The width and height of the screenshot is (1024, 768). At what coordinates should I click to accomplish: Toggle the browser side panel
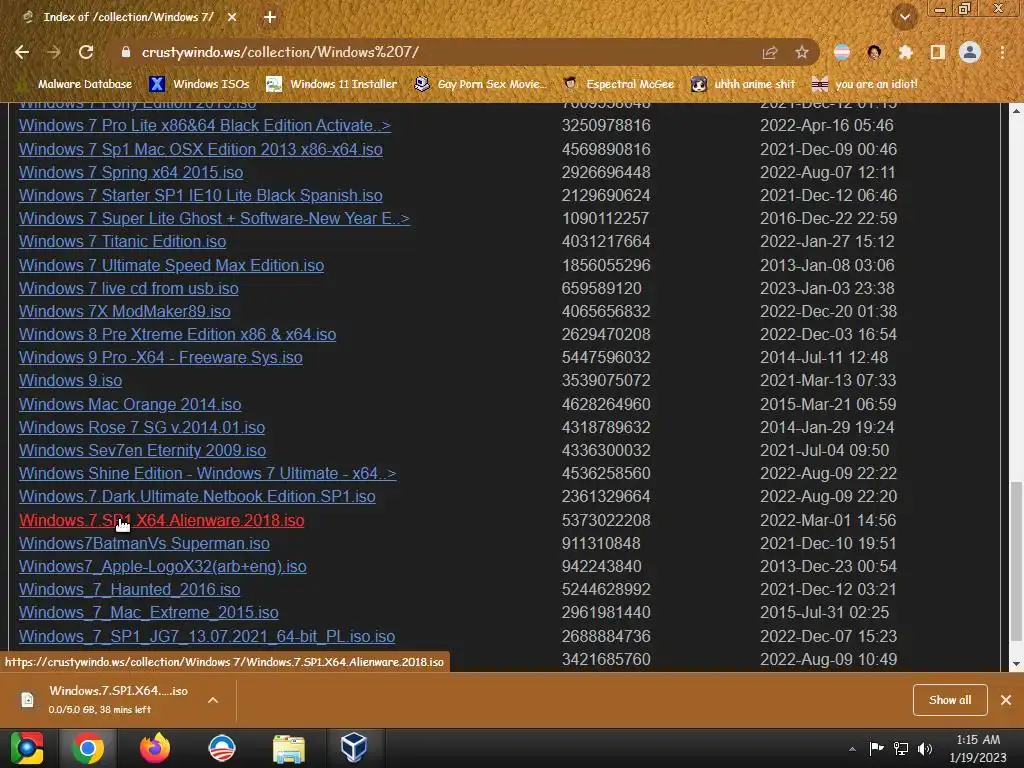click(x=938, y=52)
